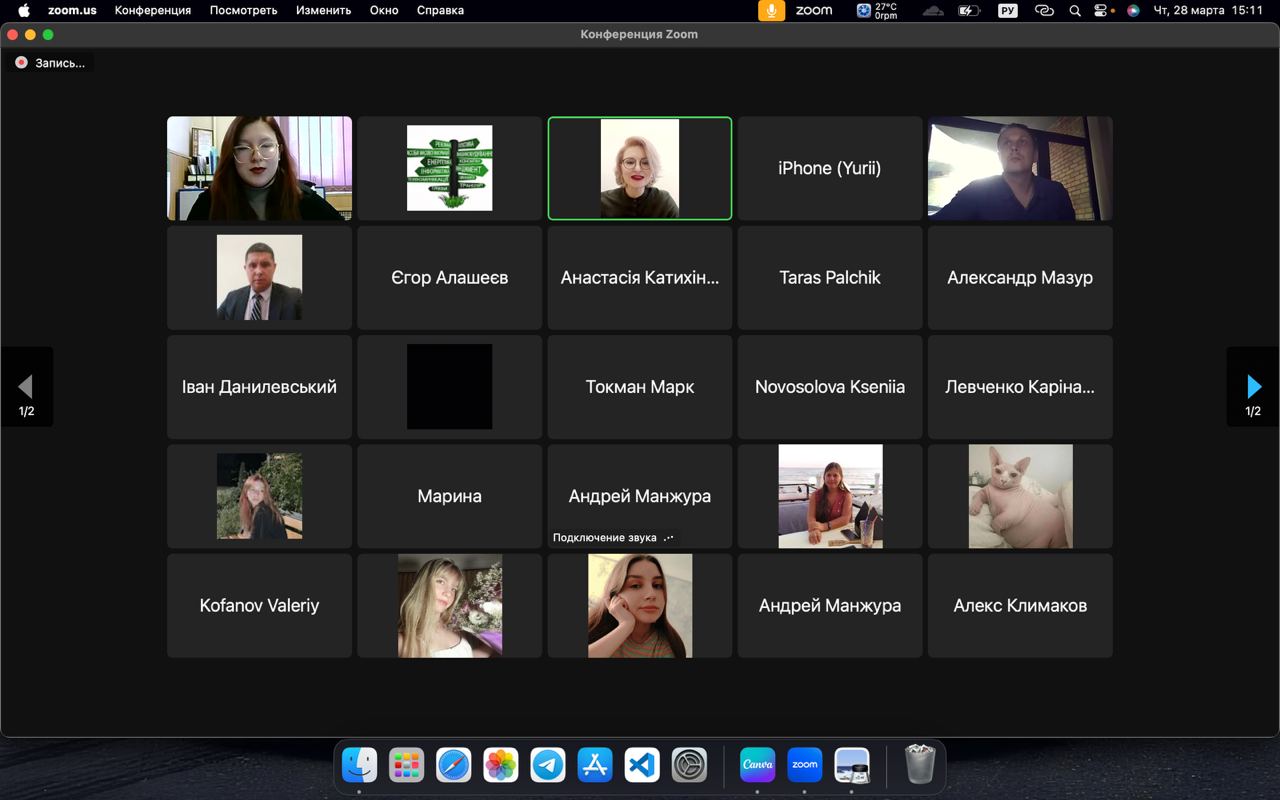Open the Zoom status menu in menu bar
The width and height of the screenshot is (1280, 800).
814,11
